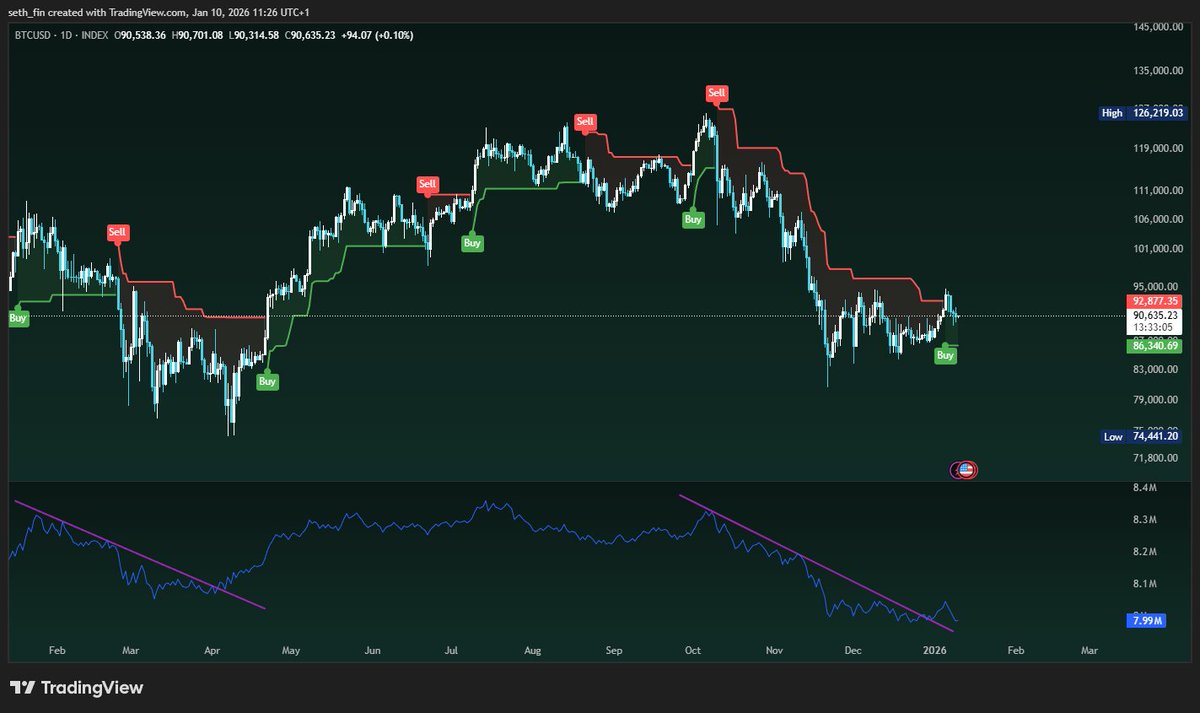1200x713 pixels.
Task: Select the Sell marker from early March
Action: point(117,231)
